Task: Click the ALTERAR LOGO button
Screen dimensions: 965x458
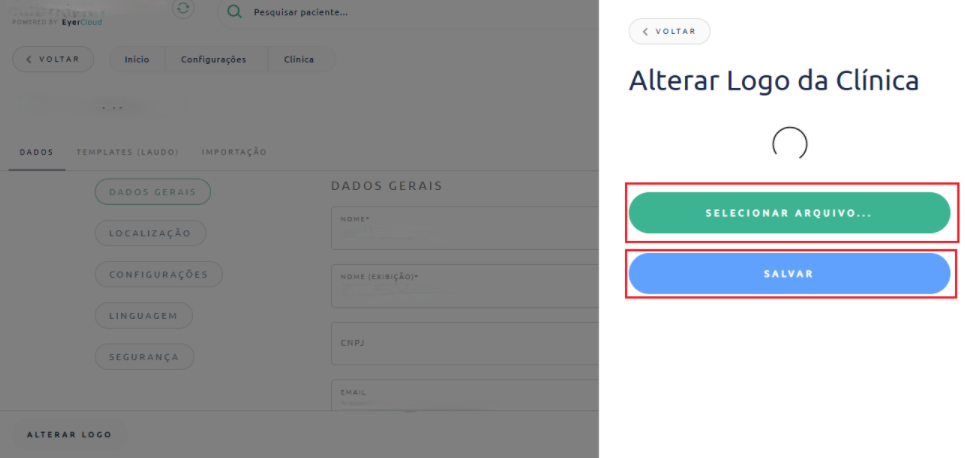Action: [x=69, y=434]
